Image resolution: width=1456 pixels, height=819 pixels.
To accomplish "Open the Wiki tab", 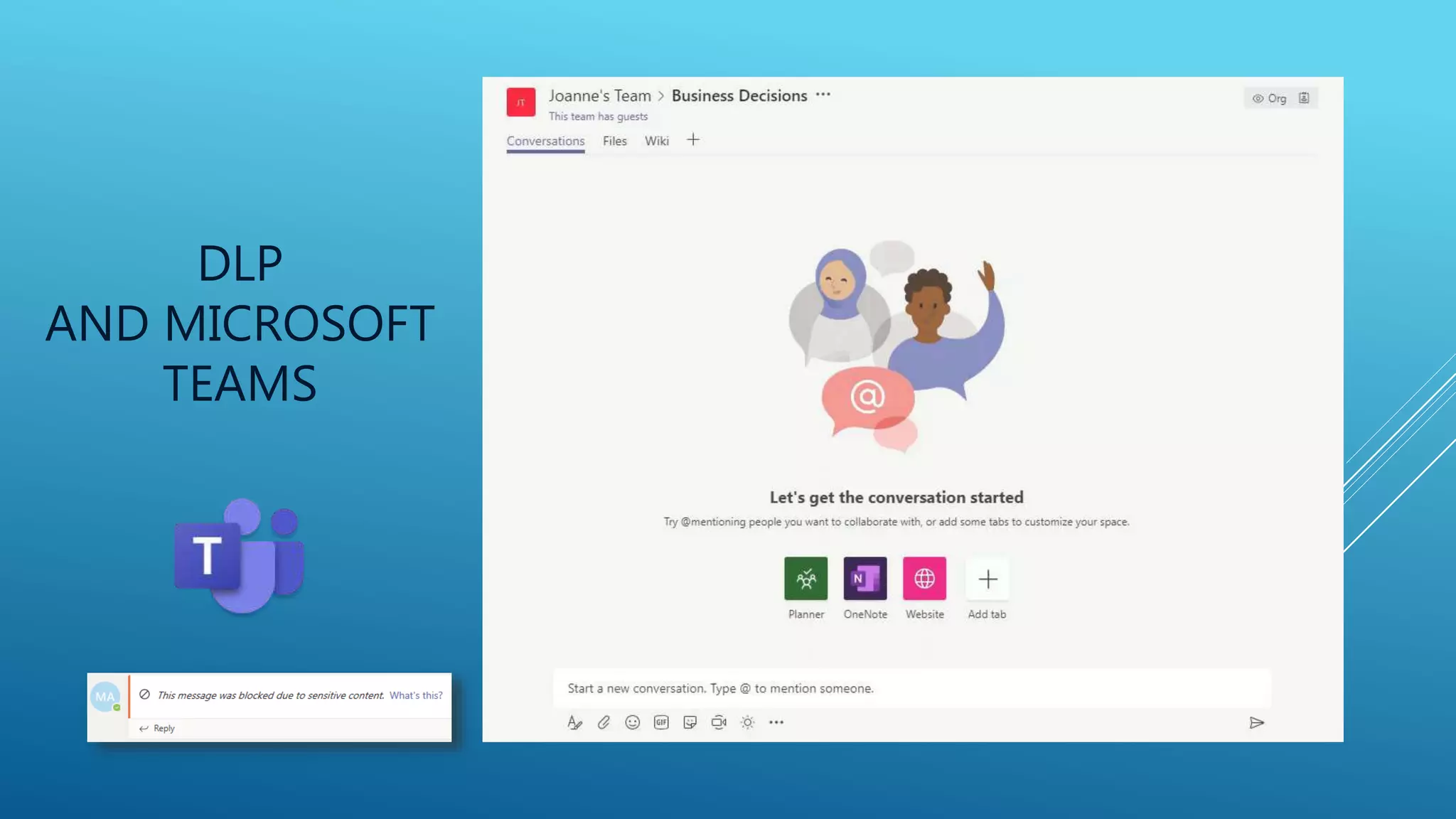I will [657, 141].
